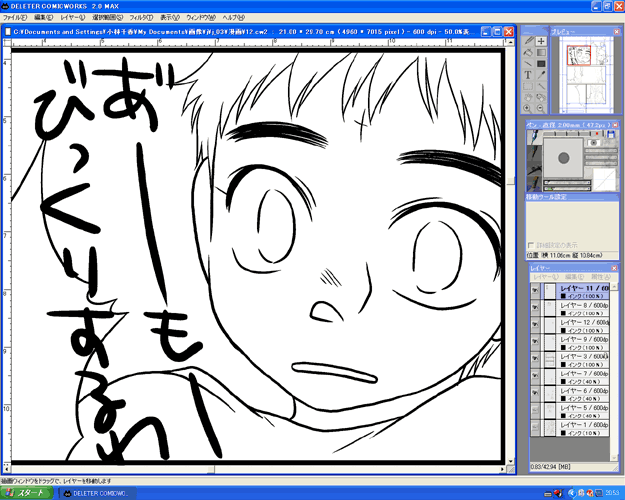
Task: Toggle detailed settings display checkbox
Action: (x=531, y=245)
